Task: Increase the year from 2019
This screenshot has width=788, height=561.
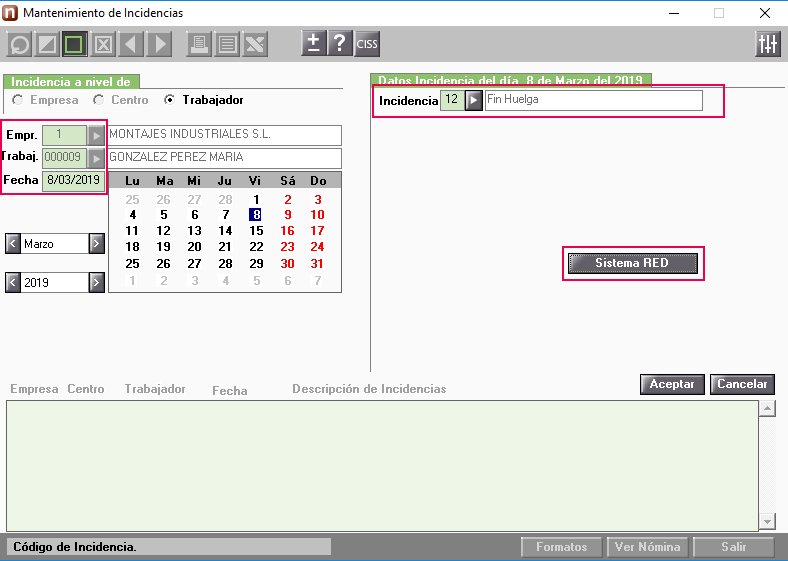Action: [96, 283]
